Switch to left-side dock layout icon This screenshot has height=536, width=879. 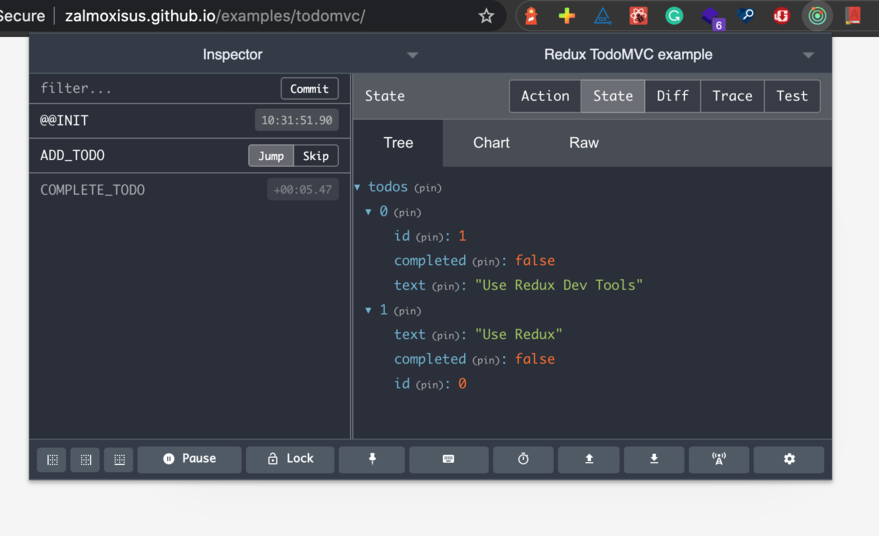(x=52, y=460)
